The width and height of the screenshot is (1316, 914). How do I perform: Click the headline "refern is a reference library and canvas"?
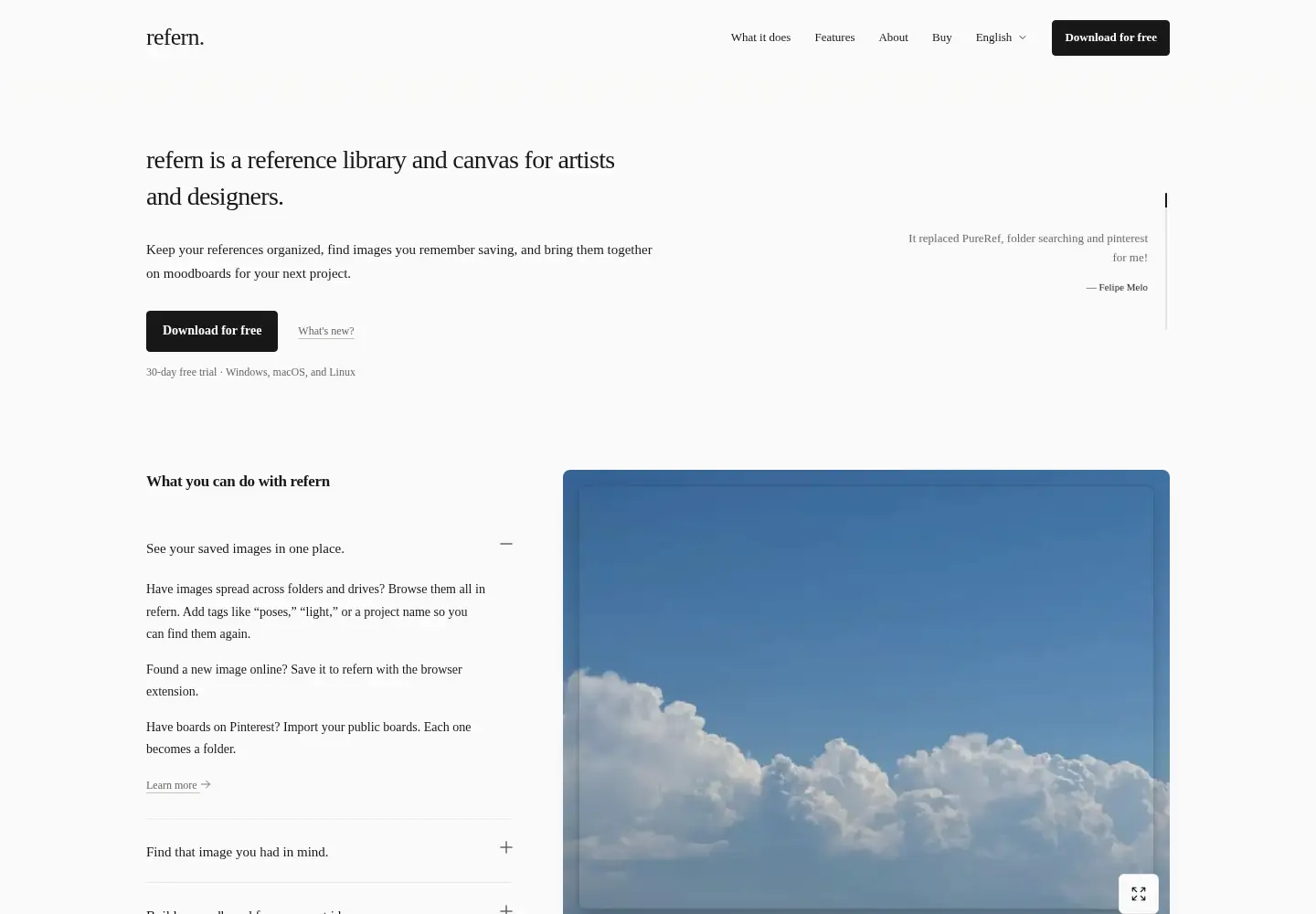pos(380,177)
